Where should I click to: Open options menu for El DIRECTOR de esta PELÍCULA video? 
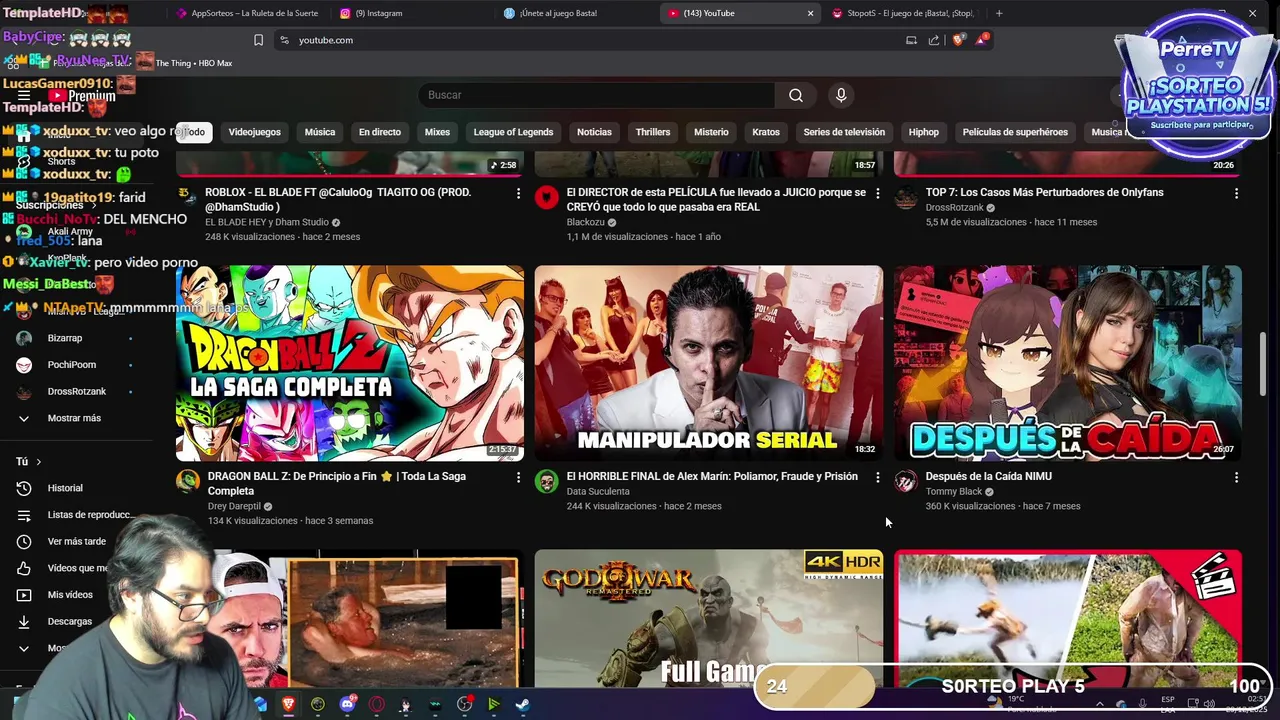878,193
